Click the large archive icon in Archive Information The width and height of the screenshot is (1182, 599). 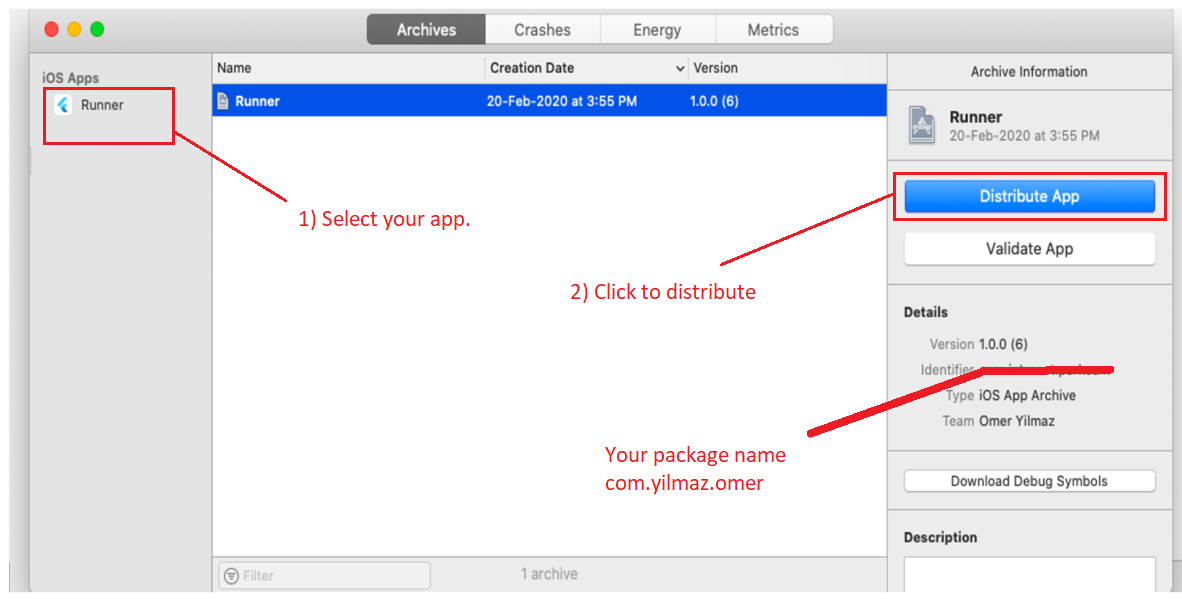pos(921,125)
